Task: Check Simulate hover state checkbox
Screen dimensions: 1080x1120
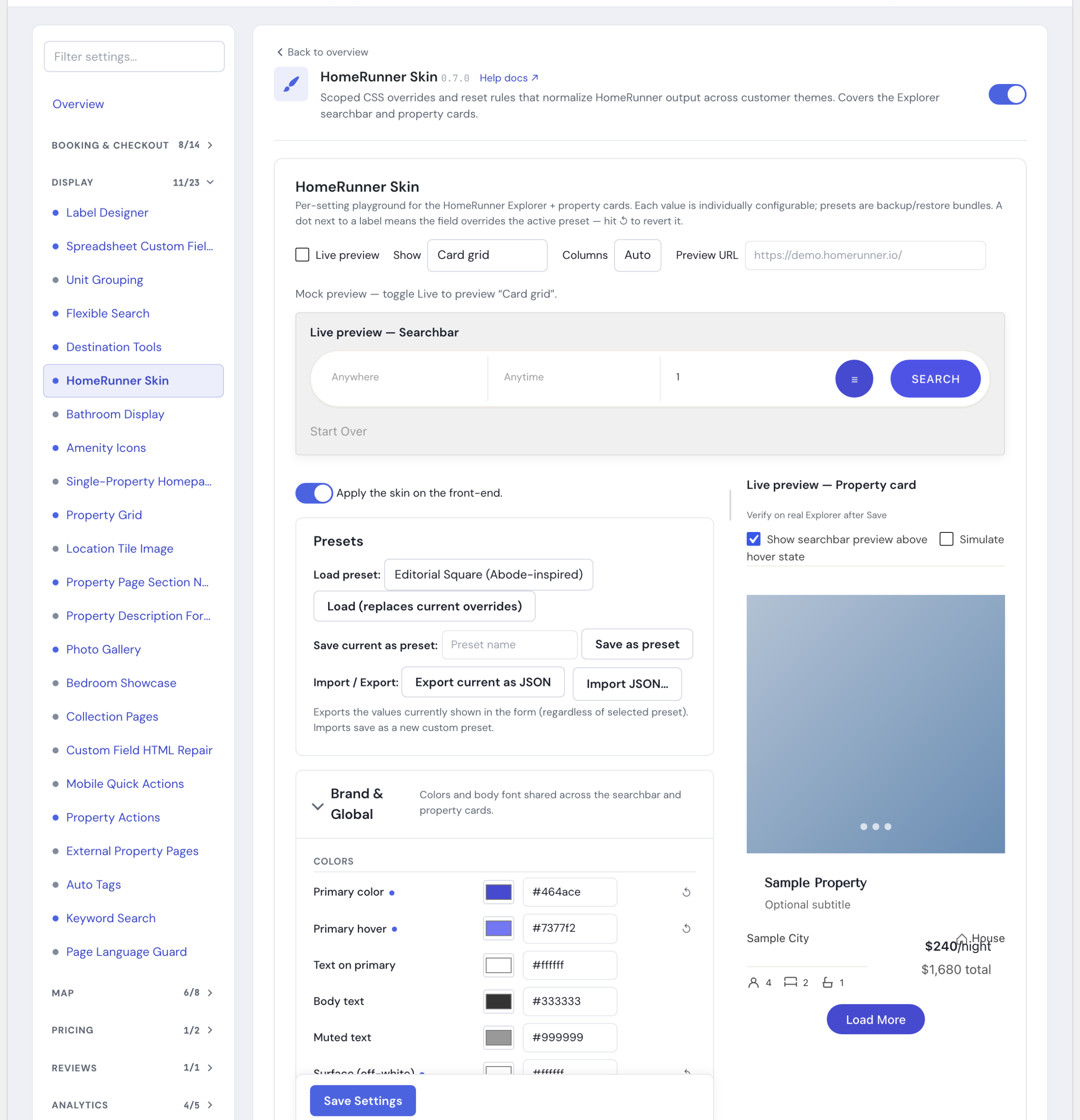Action: point(946,539)
